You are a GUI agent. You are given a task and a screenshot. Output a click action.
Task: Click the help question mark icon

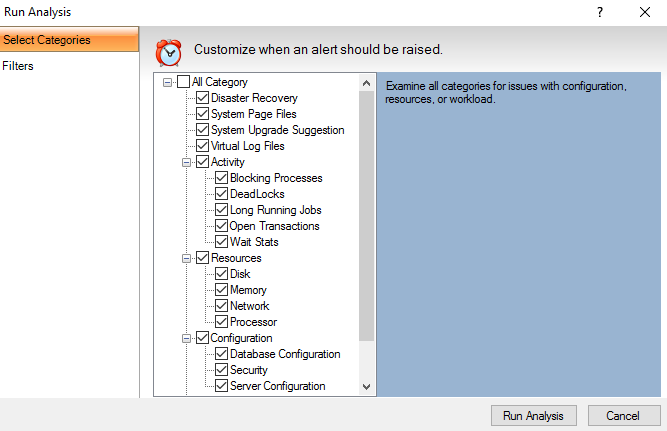tap(600, 12)
